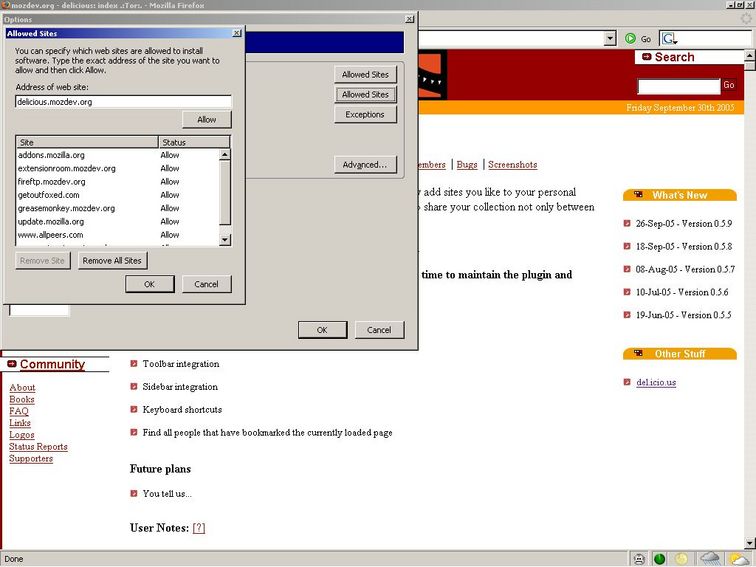Click the Greasemonkey monkey status icon
The height and width of the screenshot is (567, 756).
tap(639, 559)
